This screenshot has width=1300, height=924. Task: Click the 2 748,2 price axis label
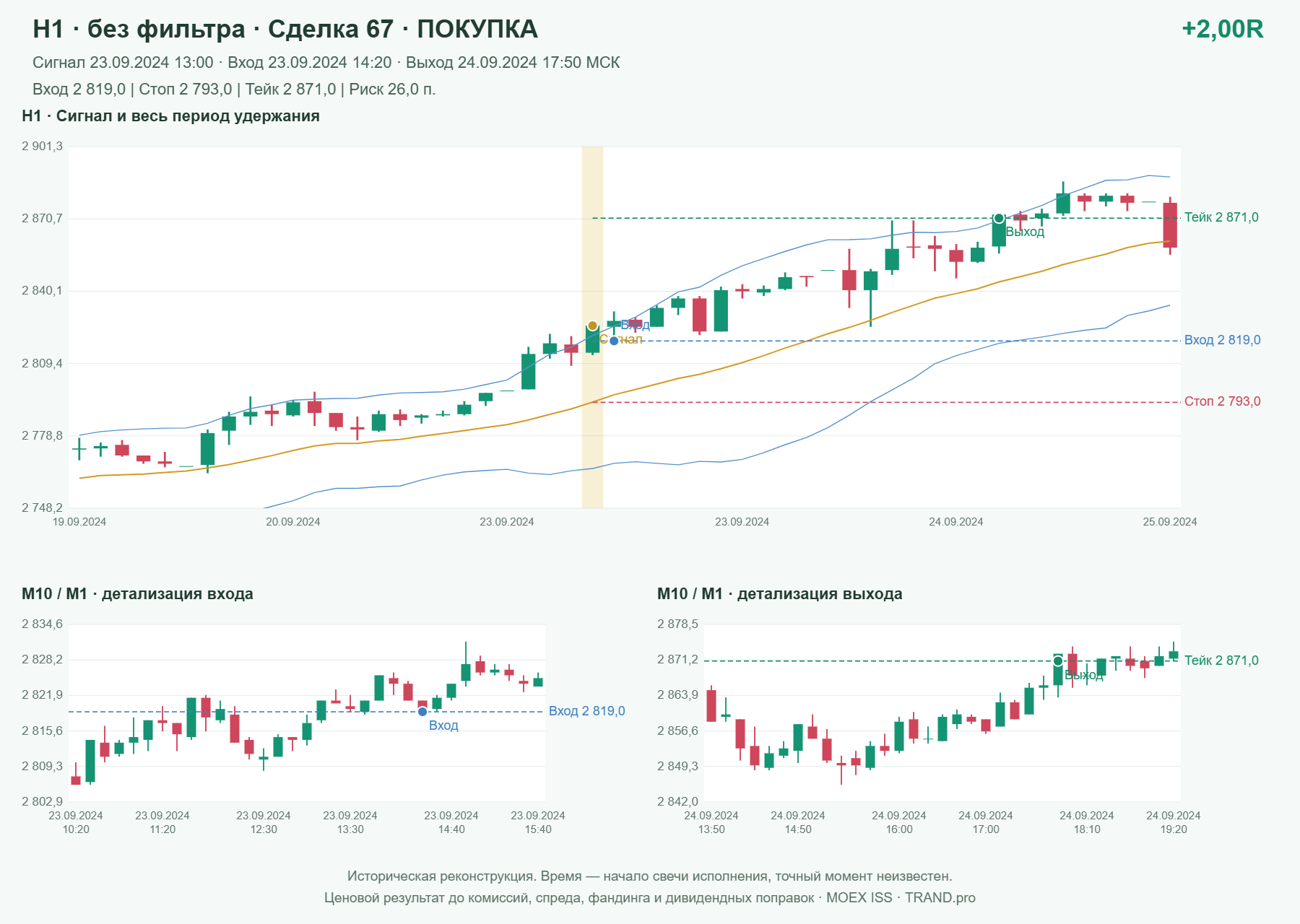(42, 508)
